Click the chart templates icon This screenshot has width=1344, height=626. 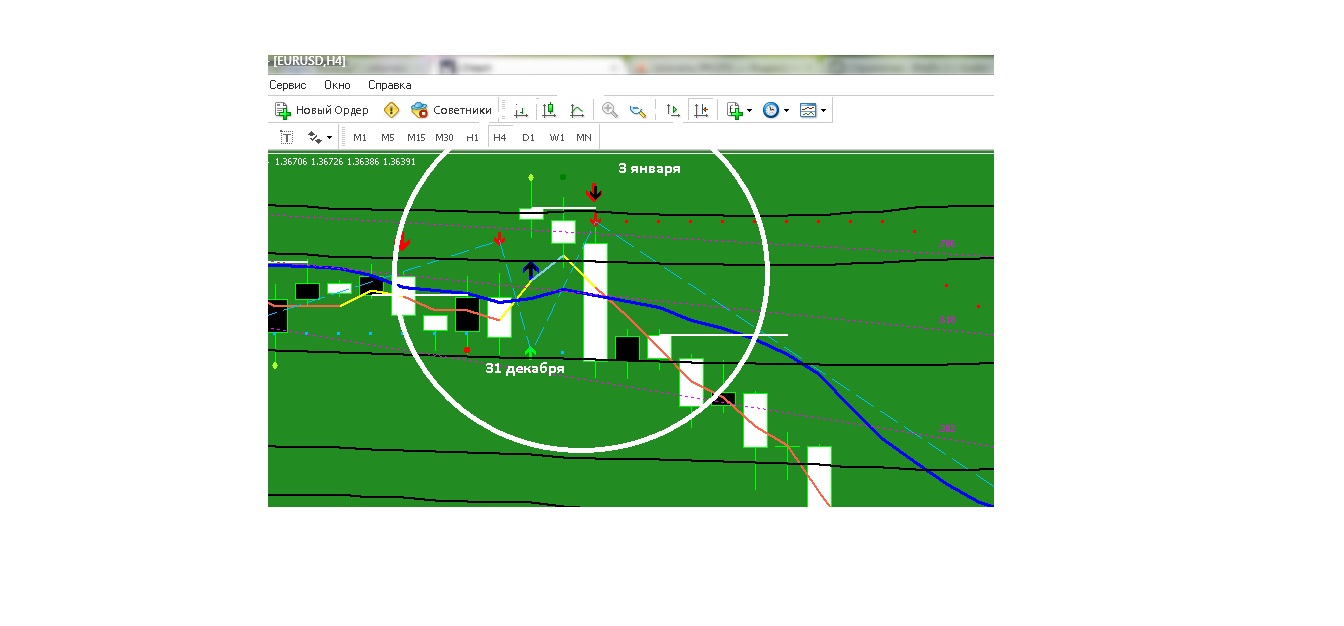click(x=808, y=110)
